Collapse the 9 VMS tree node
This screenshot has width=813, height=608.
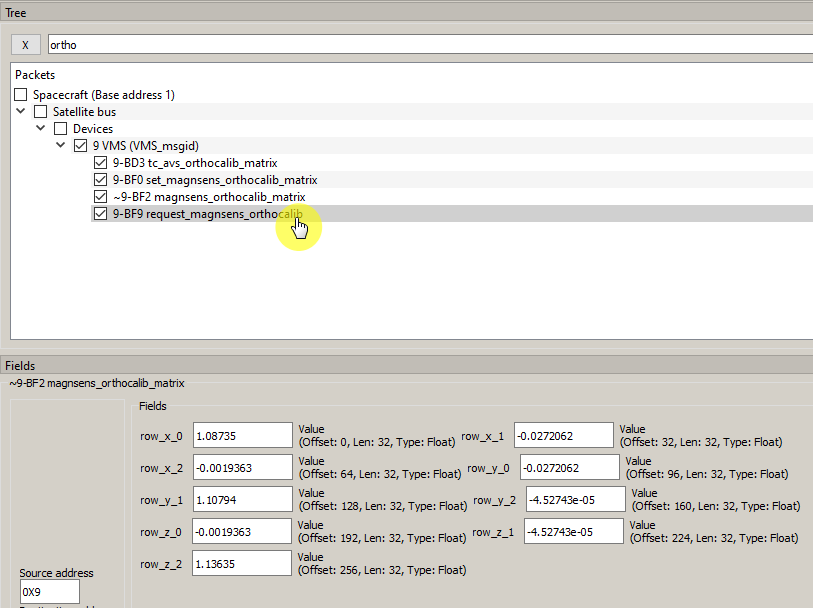click(x=61, y=146)
